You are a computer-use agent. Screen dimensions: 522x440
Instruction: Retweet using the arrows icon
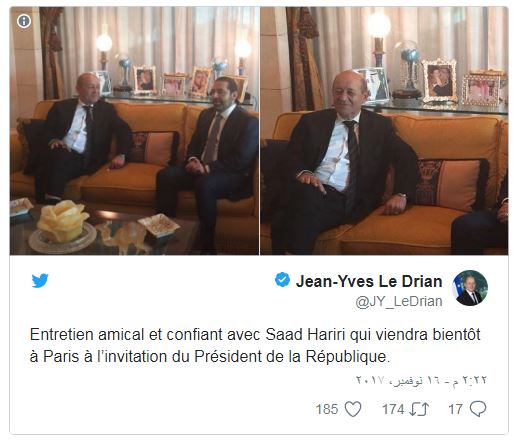419,409
